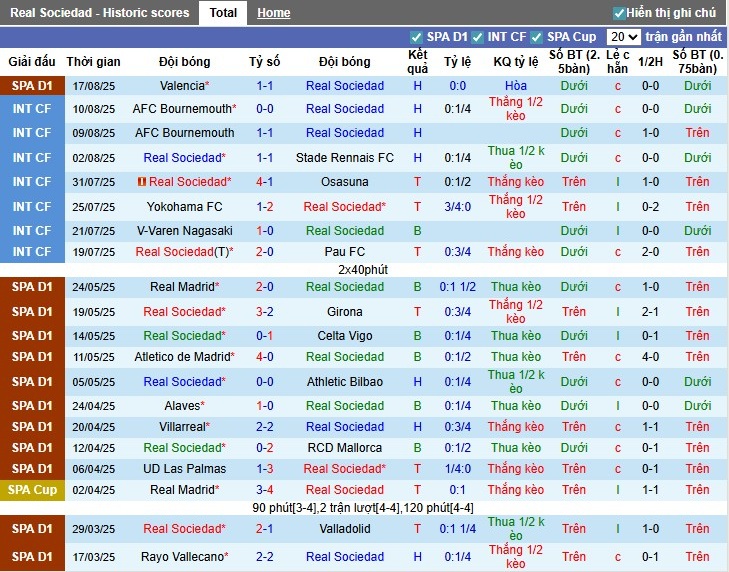Screen dimensions: 729x572
Task: Click the 4-1 score against Osasuna
Action: point(265,182)
